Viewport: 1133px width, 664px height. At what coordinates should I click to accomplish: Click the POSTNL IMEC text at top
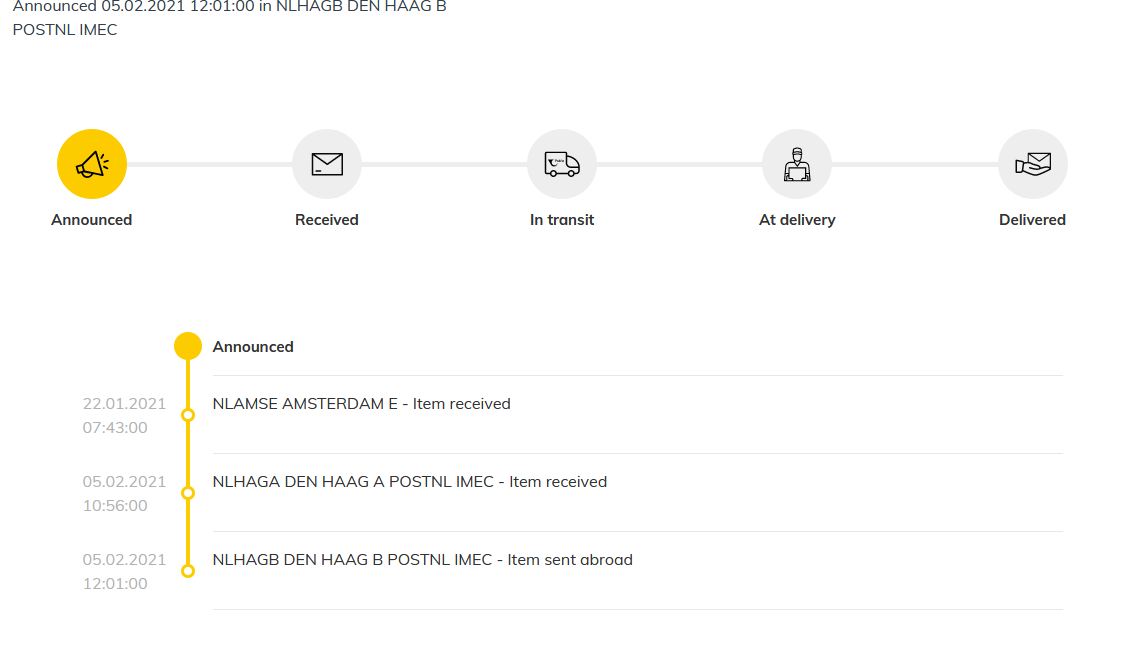coord(65,30)
